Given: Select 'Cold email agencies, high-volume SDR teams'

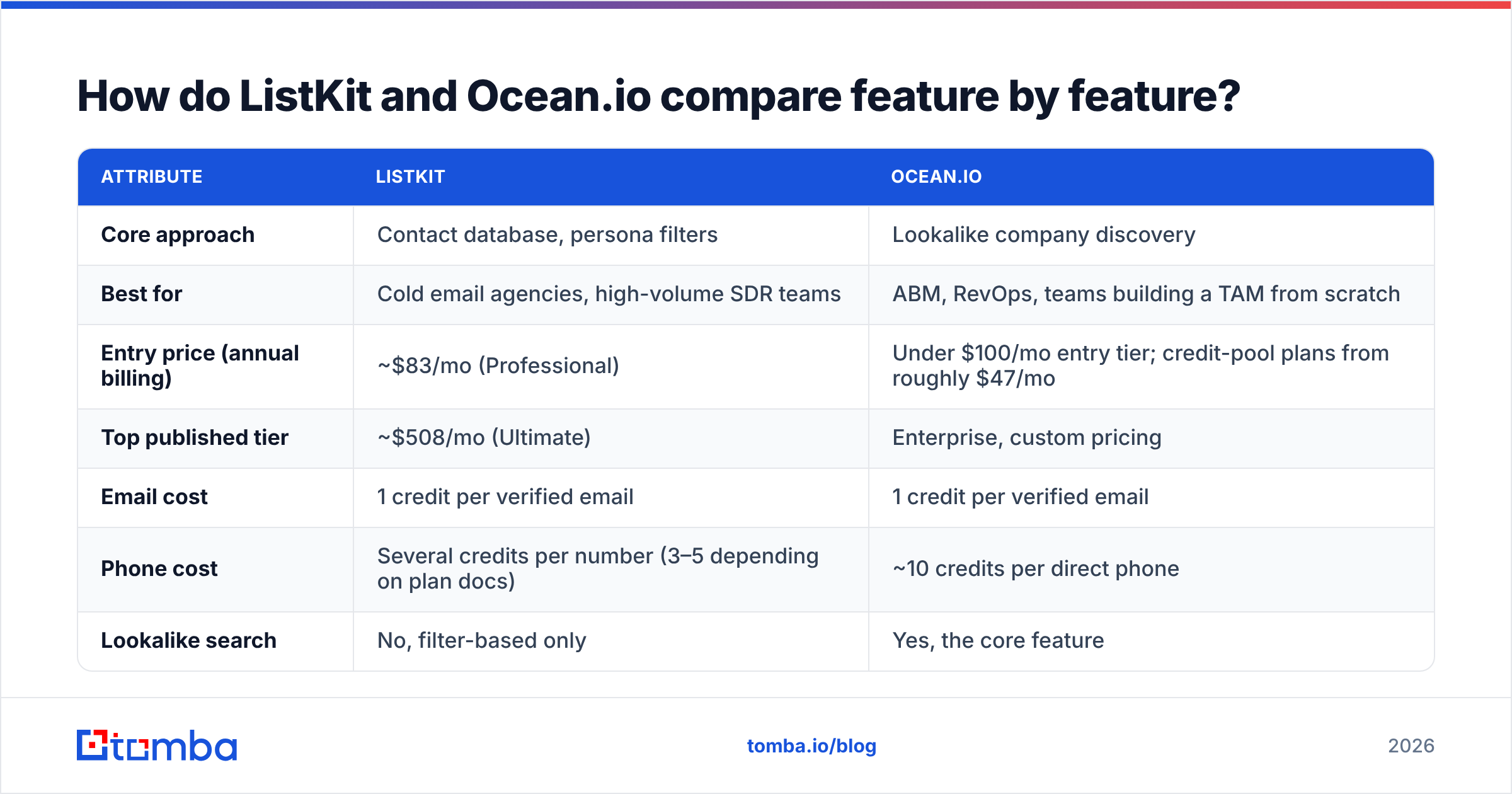Looking at the screenshot, I should point(609,294).
